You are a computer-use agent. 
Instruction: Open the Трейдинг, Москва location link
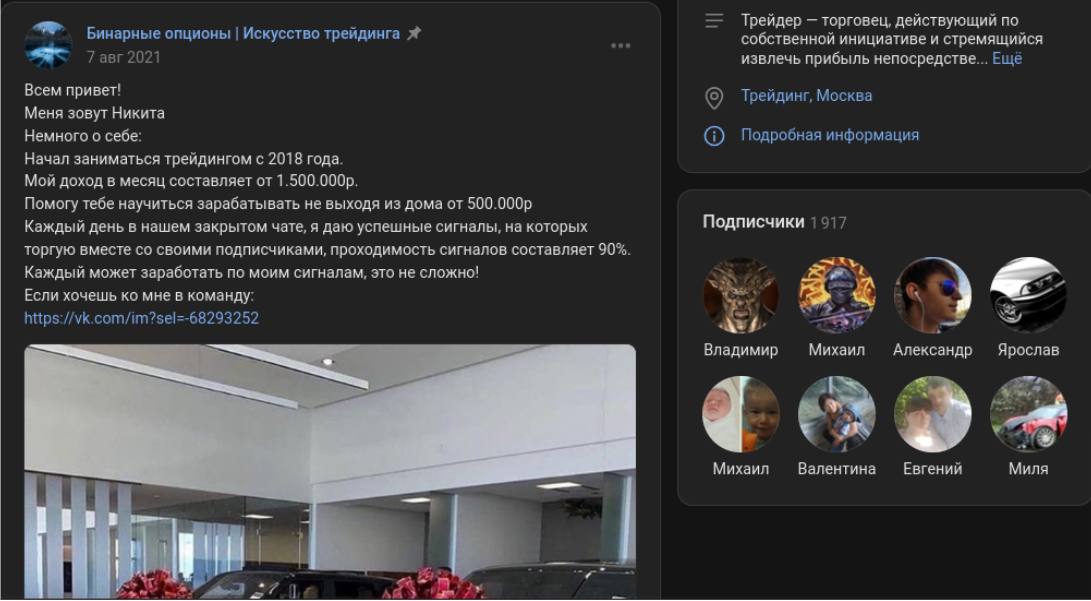806,96
